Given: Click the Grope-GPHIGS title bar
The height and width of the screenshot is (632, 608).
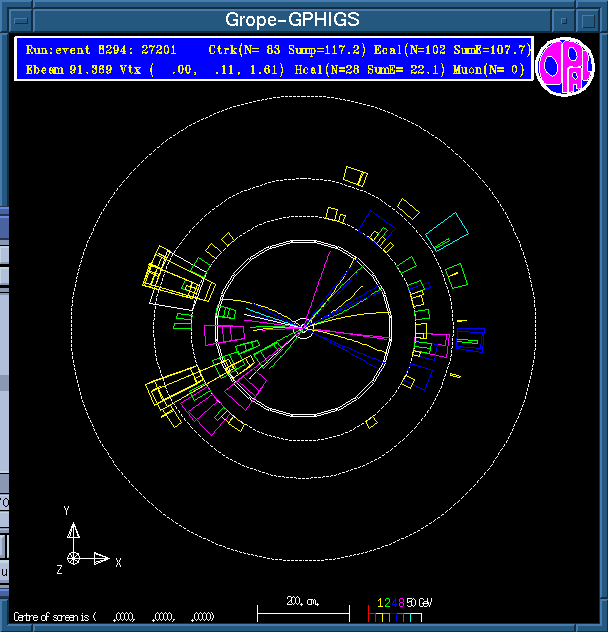Looking at the screenshot, I should [292, 20].
